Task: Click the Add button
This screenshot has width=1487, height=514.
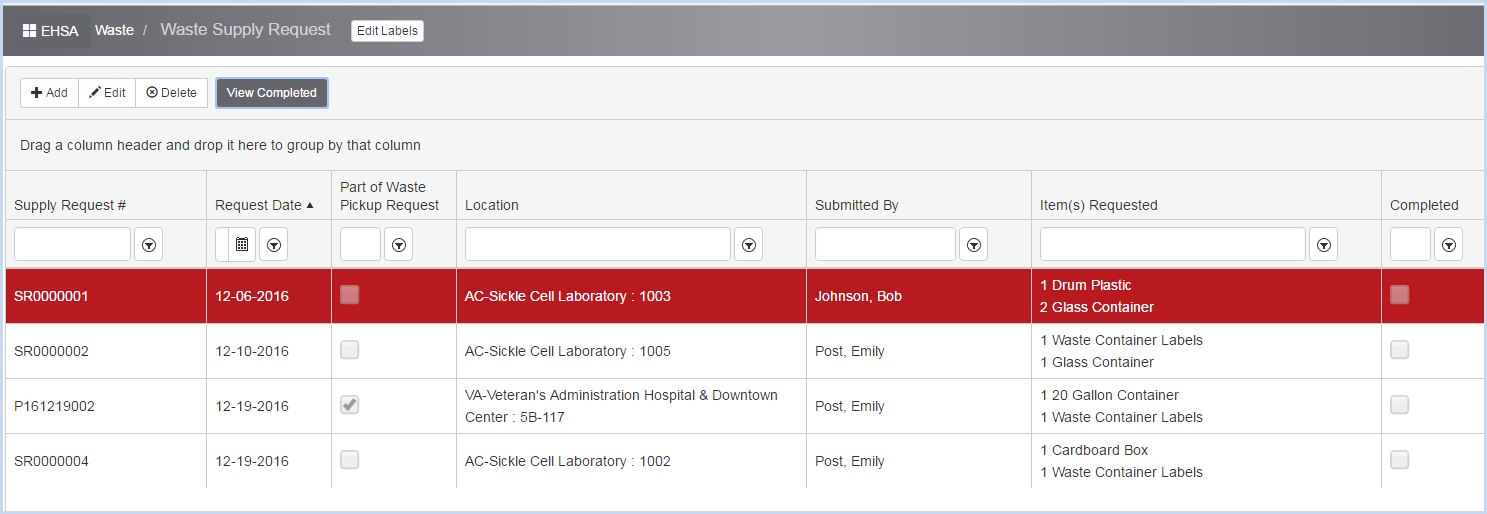Action: (x=49, y=93)
